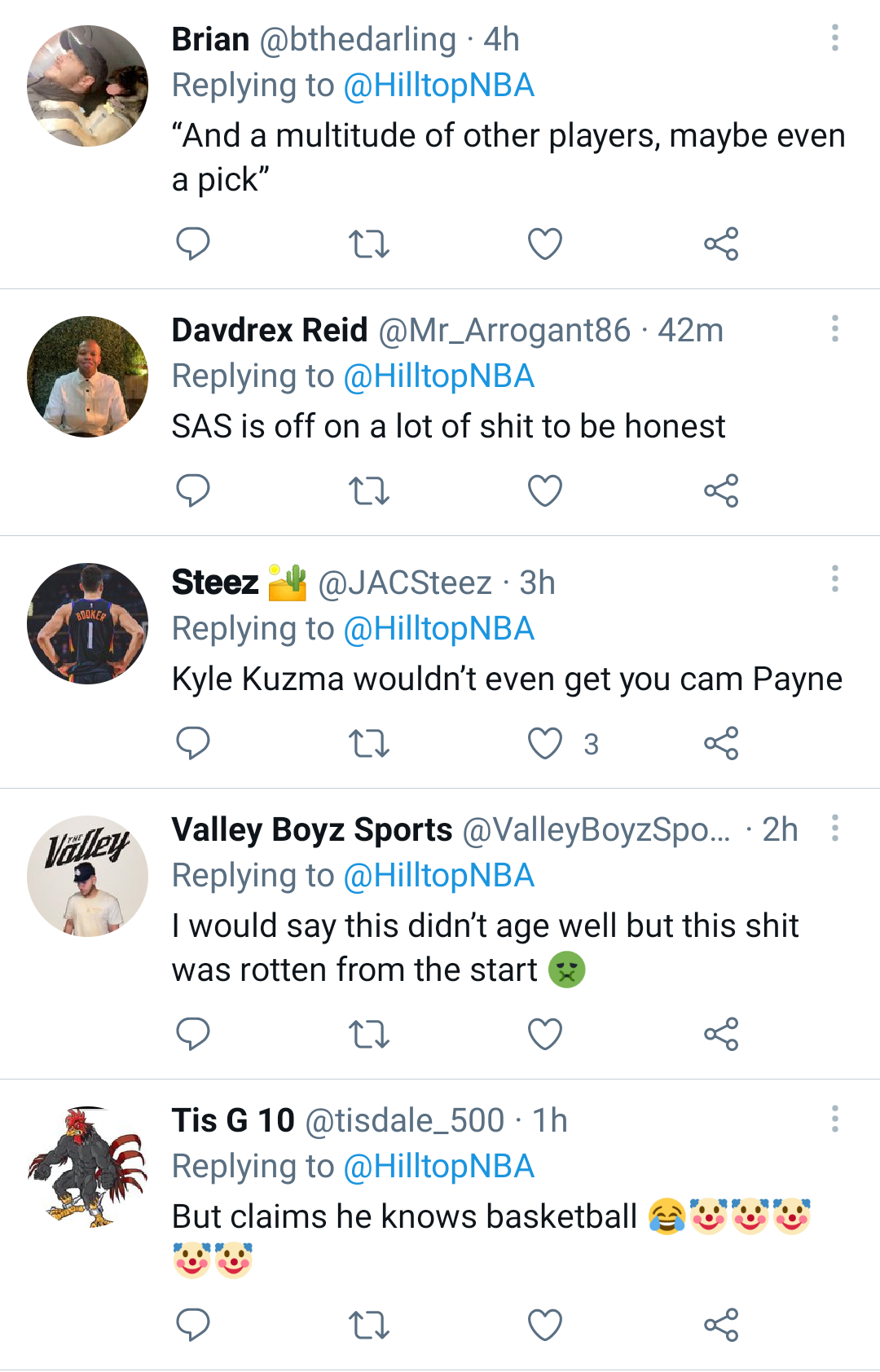Expand overflow menu on Tis G 10's tweet
Viewport: 880px width, 1372px height.
point(835,1119)
